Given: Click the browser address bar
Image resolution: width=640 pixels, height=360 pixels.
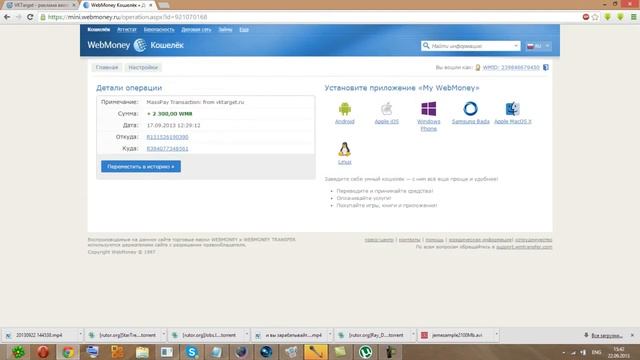Looking at the screenshot, I should 310,17.
